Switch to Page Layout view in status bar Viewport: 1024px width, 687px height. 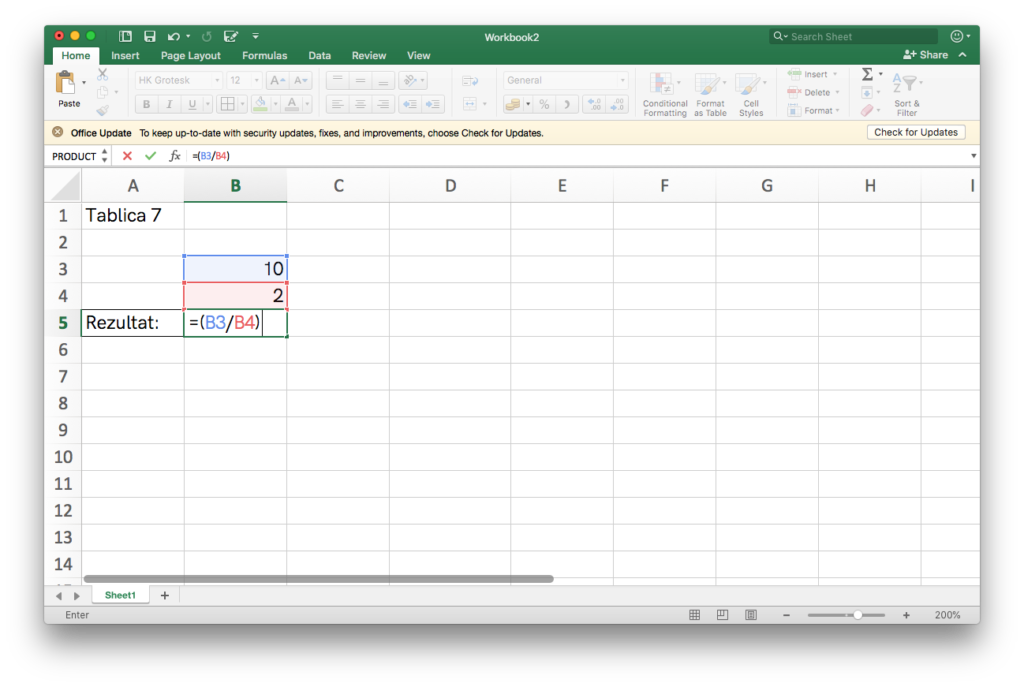(722, 615)
